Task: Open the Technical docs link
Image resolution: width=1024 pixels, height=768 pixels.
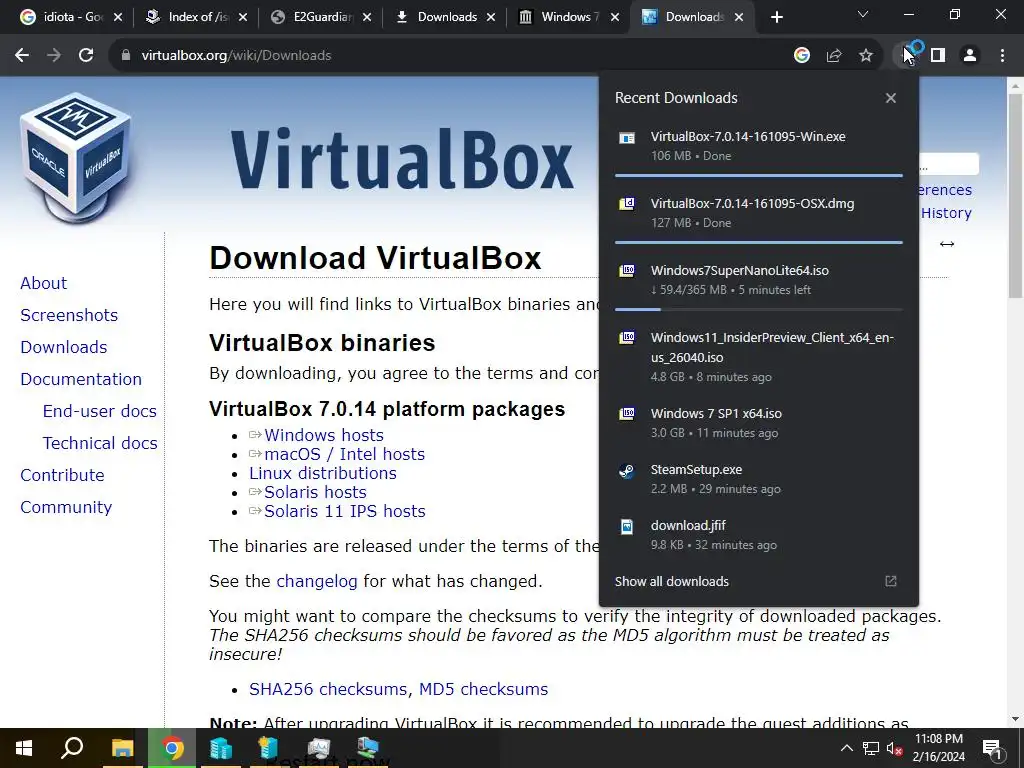Action: [100, 443]
